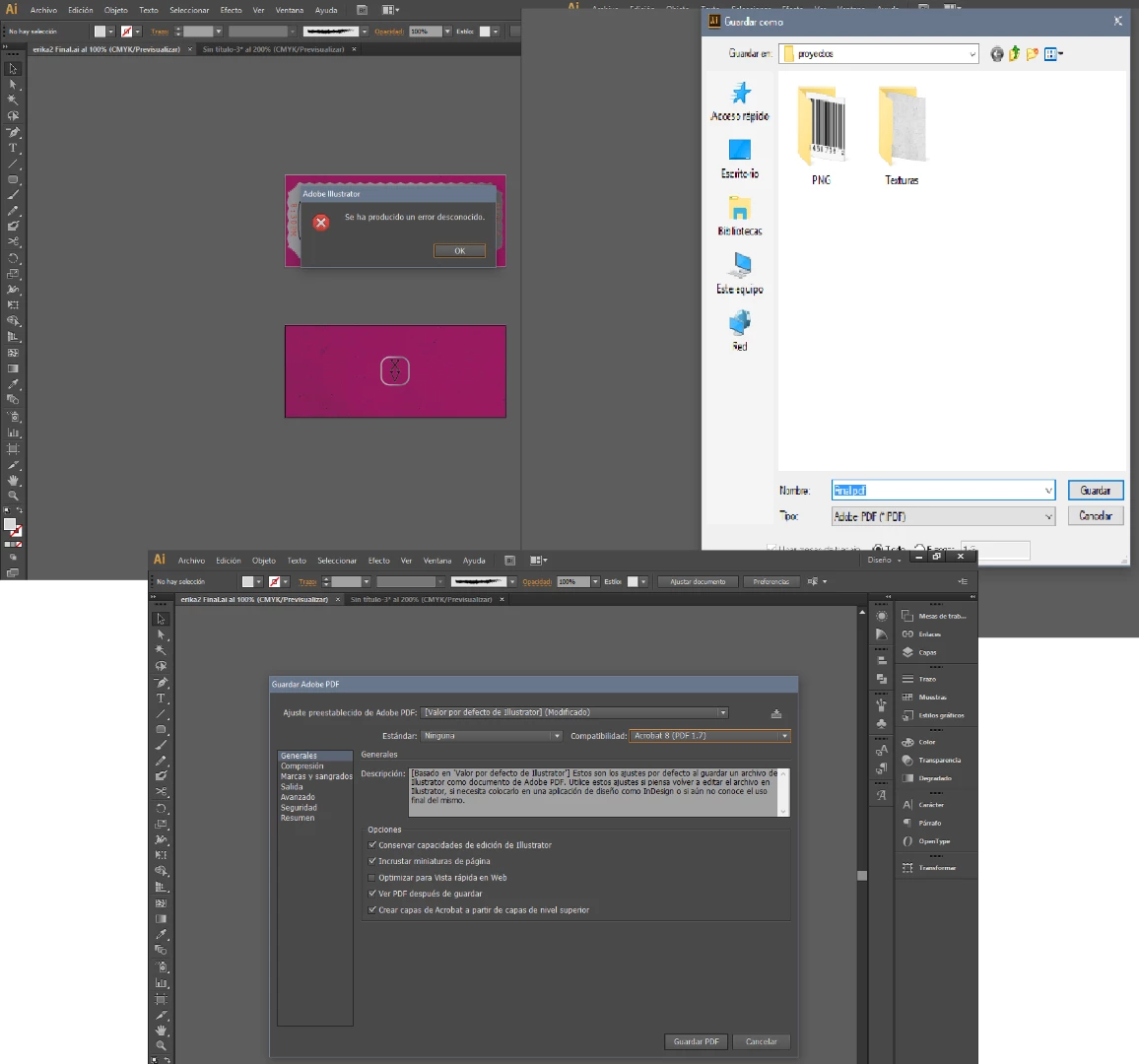Switch to Sin título-3 tab in the error-dialog window
Image resolution: width=1139 pixels, height=1064 pixels.
click(273, 49)
